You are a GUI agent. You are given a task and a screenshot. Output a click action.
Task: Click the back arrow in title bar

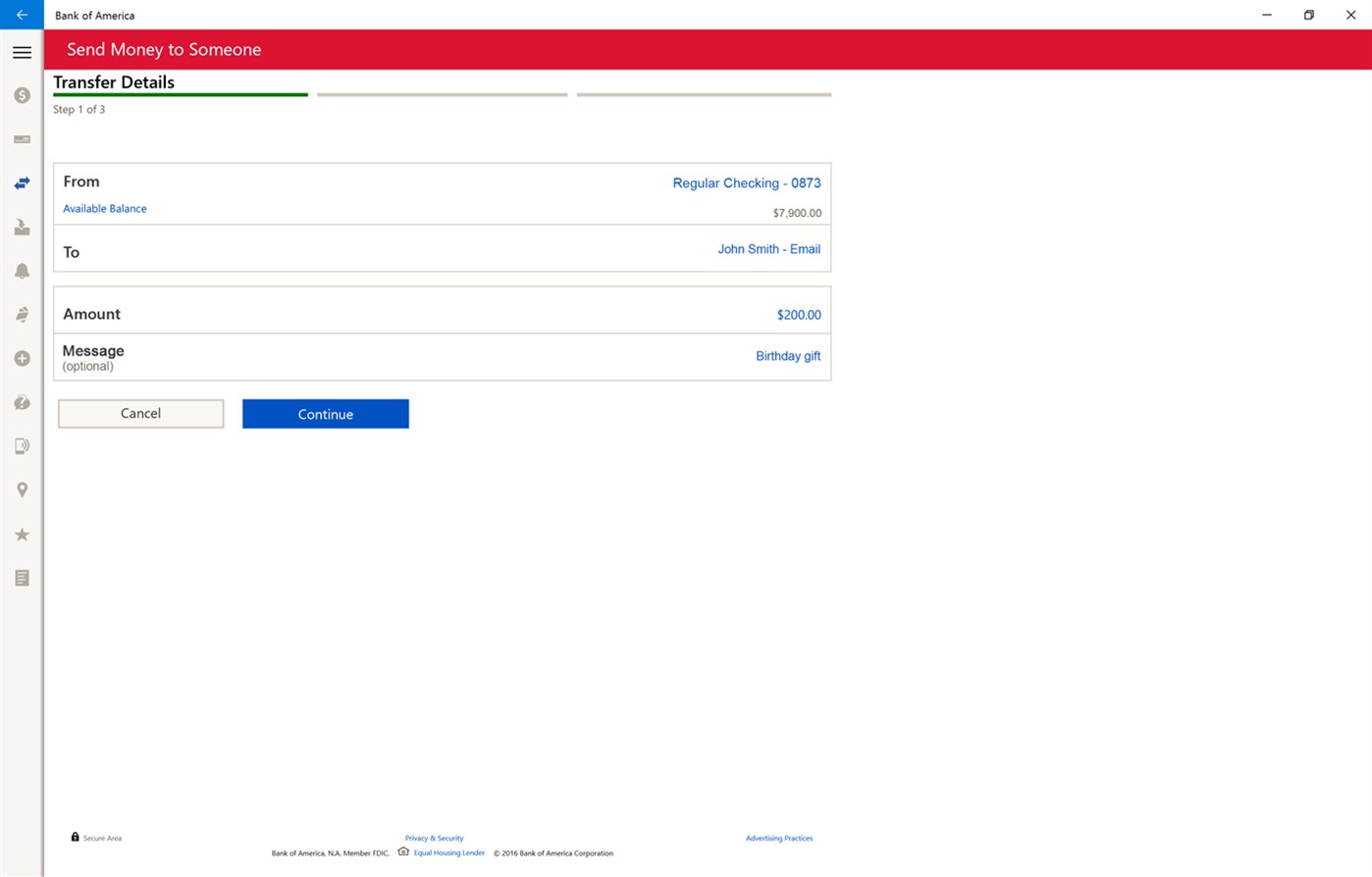(x=22, y=15)
